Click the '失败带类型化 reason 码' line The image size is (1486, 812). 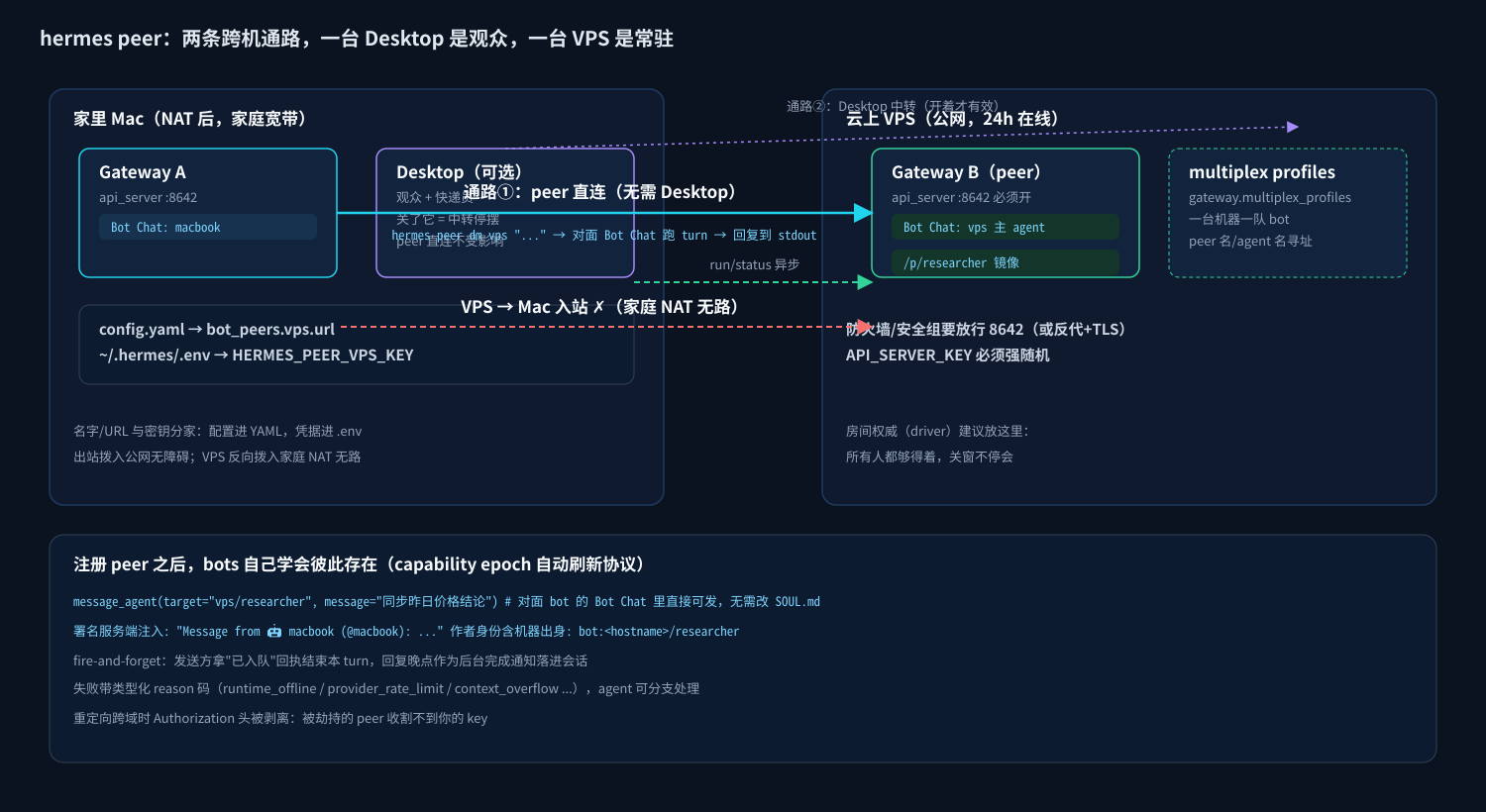point(386,689)
